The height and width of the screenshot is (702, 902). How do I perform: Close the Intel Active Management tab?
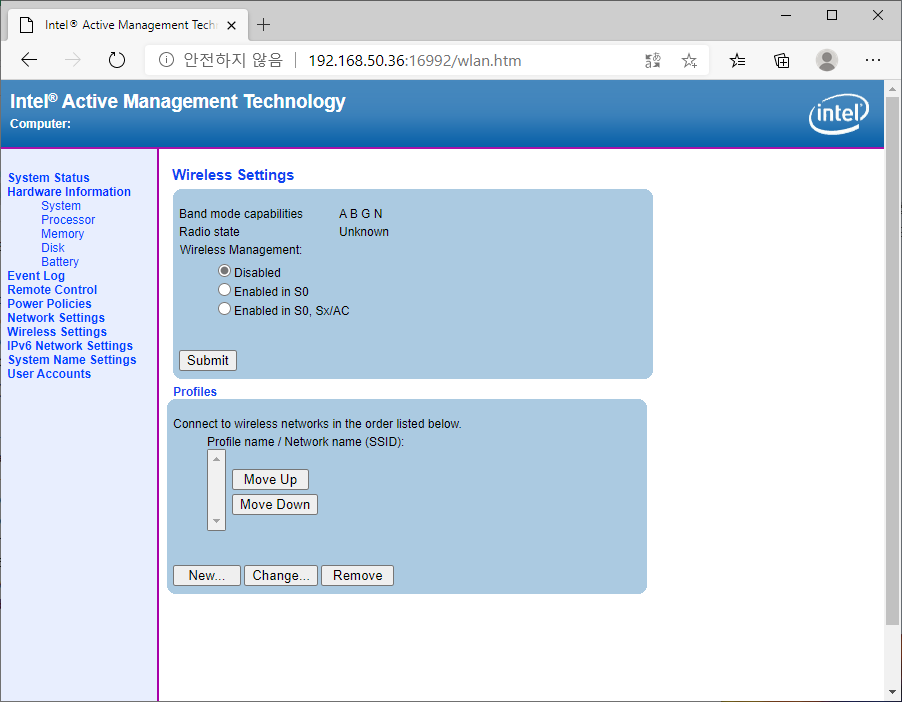pyautogui.click(x=231, y=25)
